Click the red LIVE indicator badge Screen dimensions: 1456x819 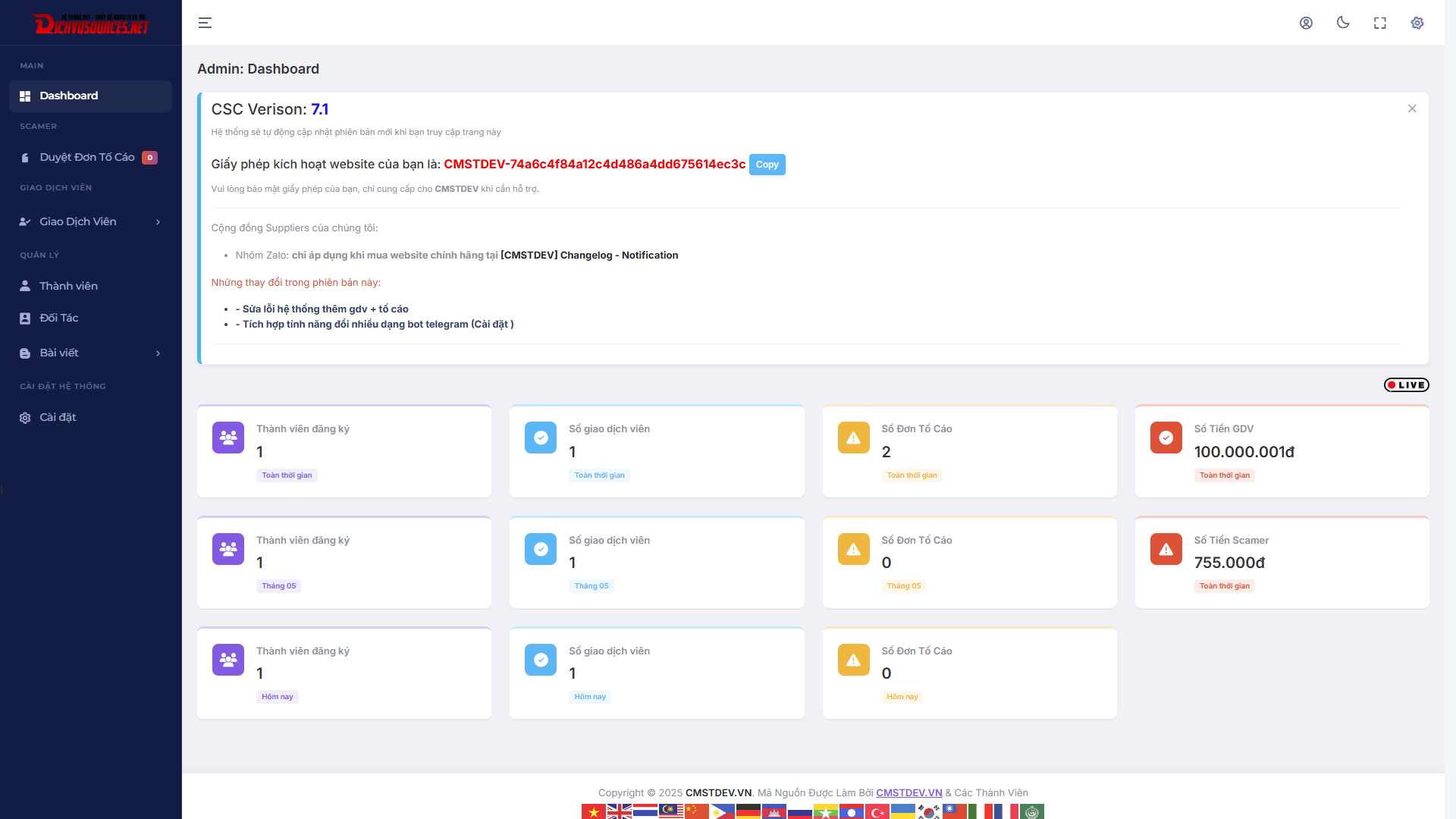(x=1406, y=385)
